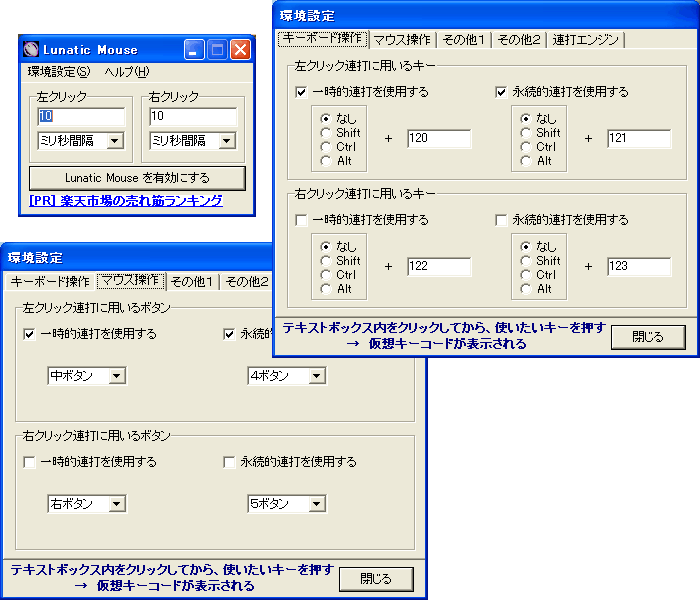The height and width of the screenshot is (600, 700).
Task: Select the Shift radio button beside key 120
Action: [326, 132]
